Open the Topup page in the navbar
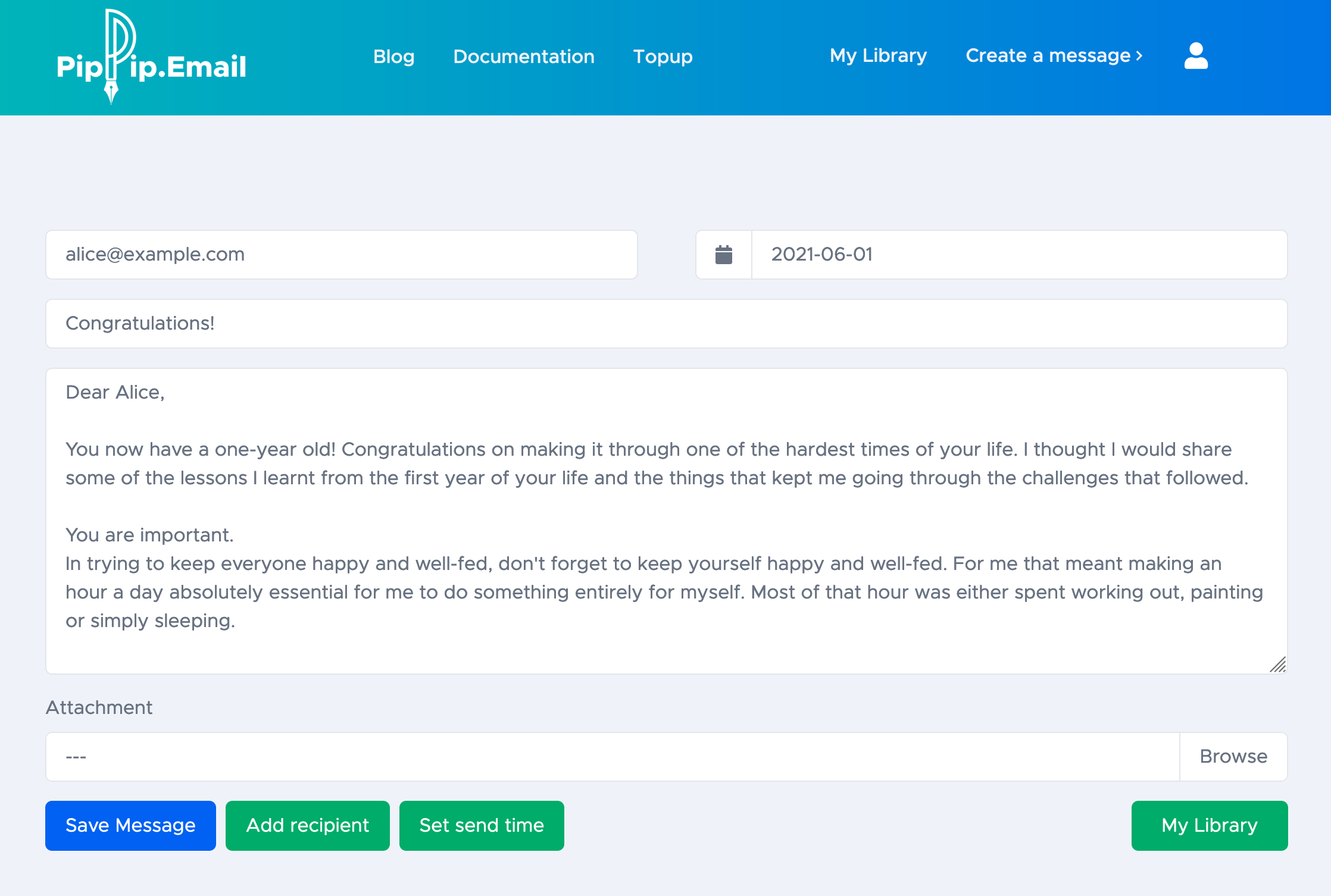The image size is (1331, 896). (x=663, y=57)
